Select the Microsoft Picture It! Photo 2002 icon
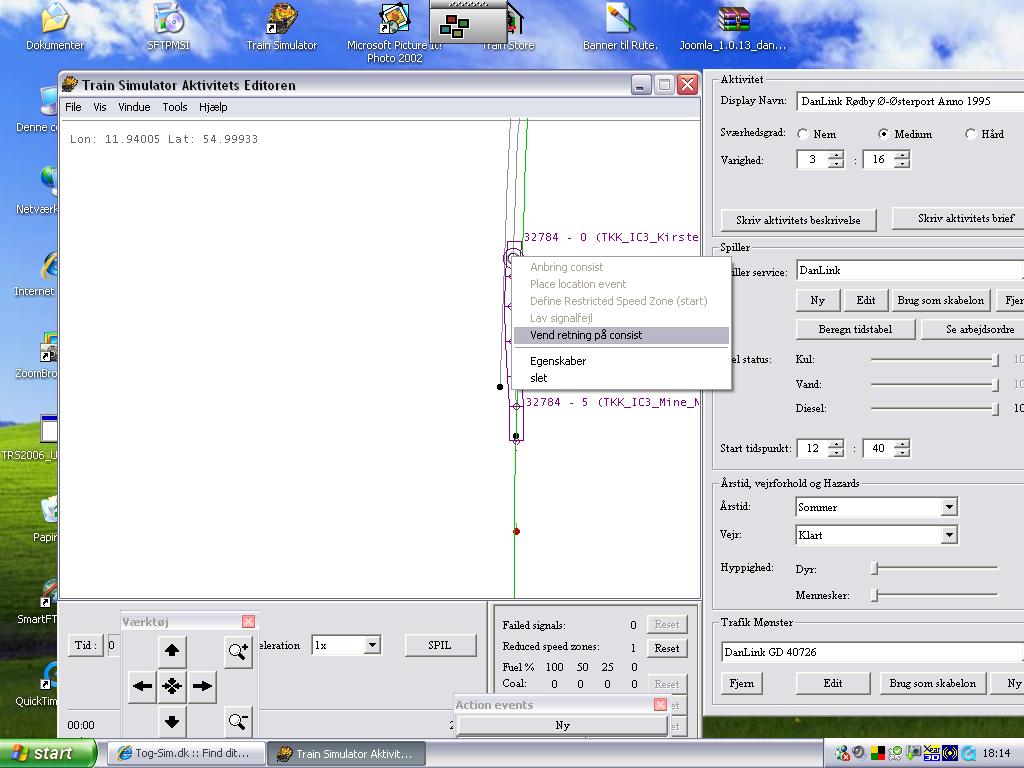 394,34
